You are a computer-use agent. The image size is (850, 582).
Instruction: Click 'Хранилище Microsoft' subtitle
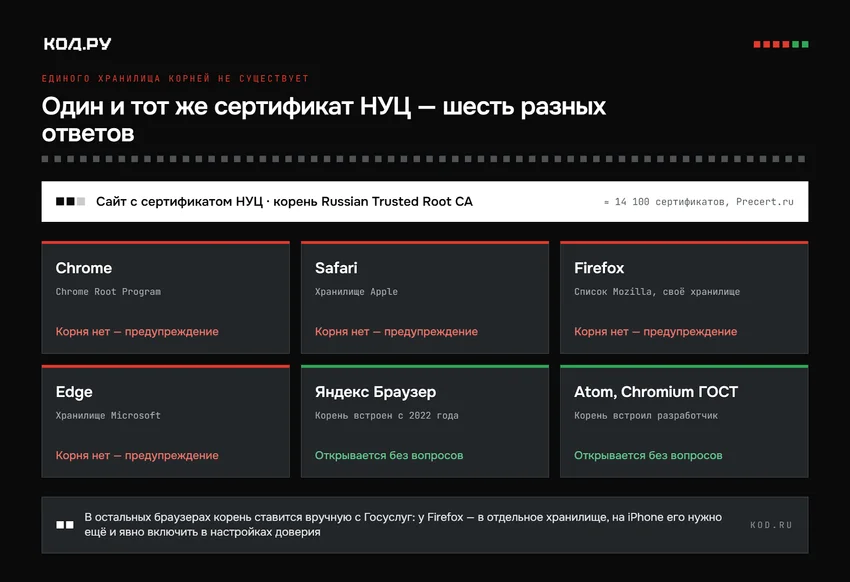click(x=108, y=416)
